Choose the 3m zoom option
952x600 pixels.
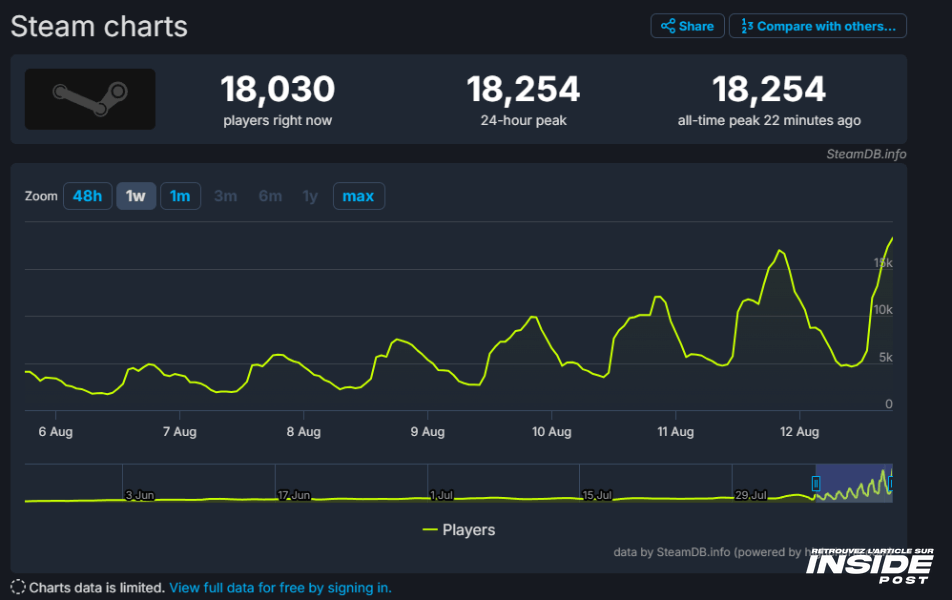point(226,196)
